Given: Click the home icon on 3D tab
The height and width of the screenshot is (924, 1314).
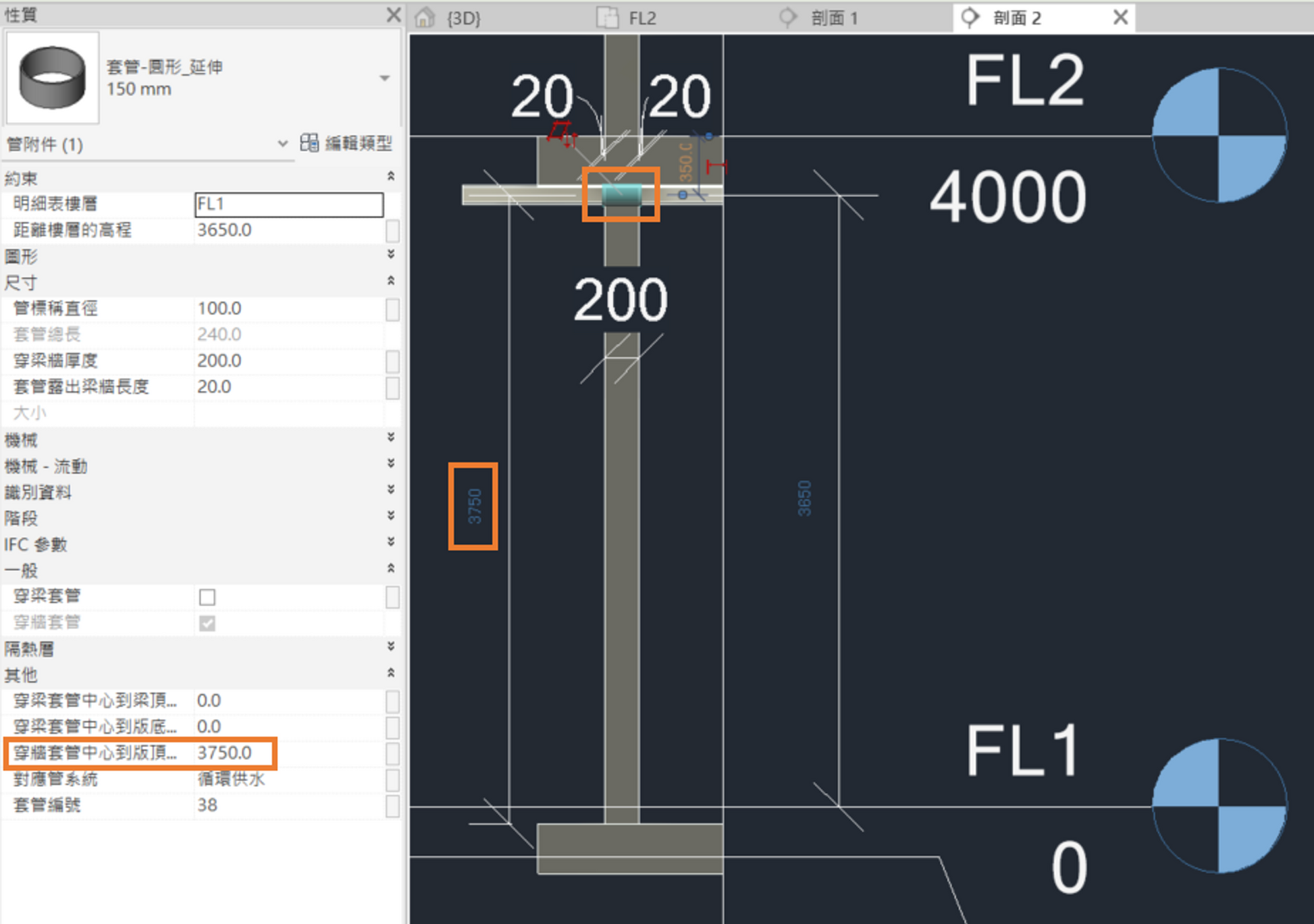Looking at the screenshot, I should tap(424, 17).
